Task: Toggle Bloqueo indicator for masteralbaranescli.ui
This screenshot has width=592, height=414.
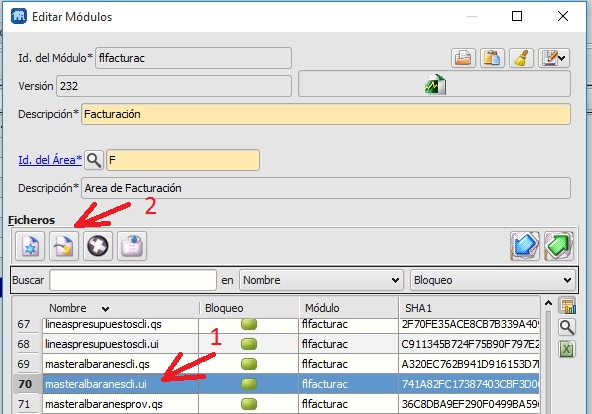Action: [249, 384]
